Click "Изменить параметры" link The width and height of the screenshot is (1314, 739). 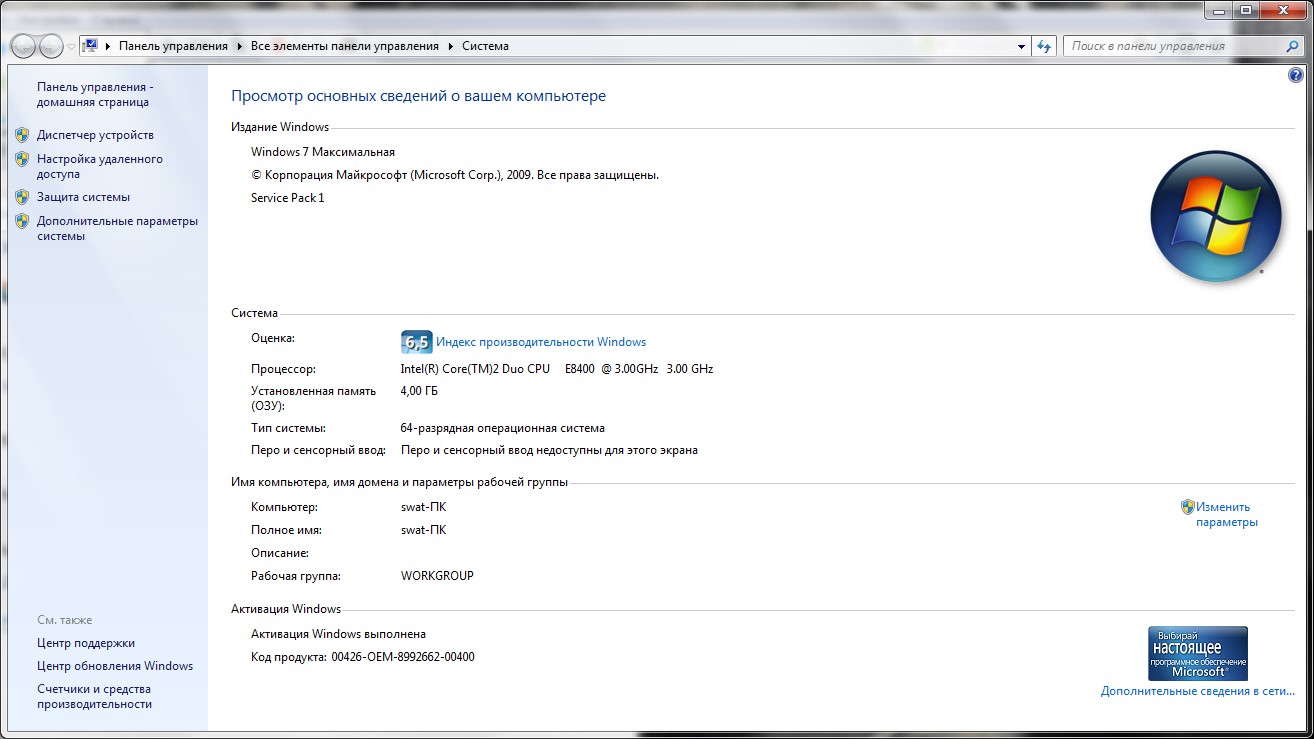(1226, 514)
